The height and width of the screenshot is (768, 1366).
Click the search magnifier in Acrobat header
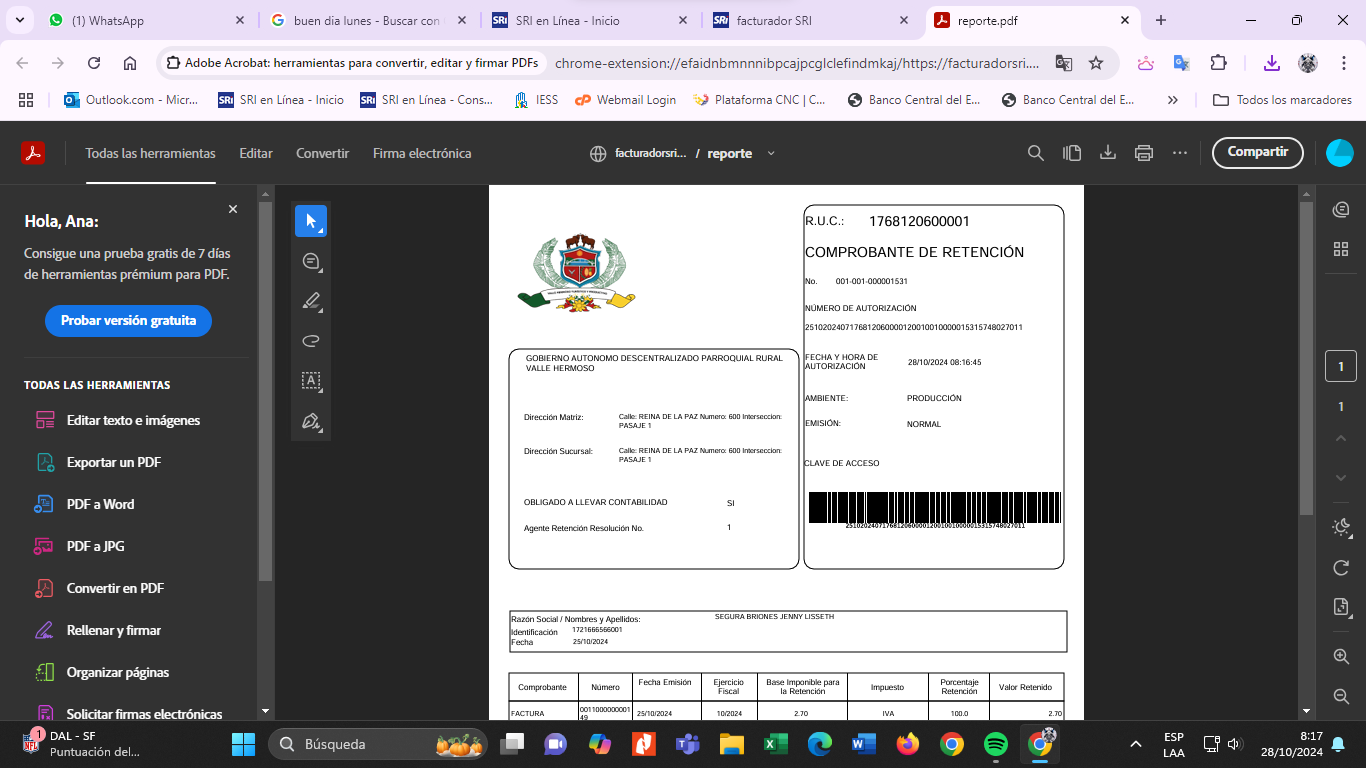pos(1036,153)
